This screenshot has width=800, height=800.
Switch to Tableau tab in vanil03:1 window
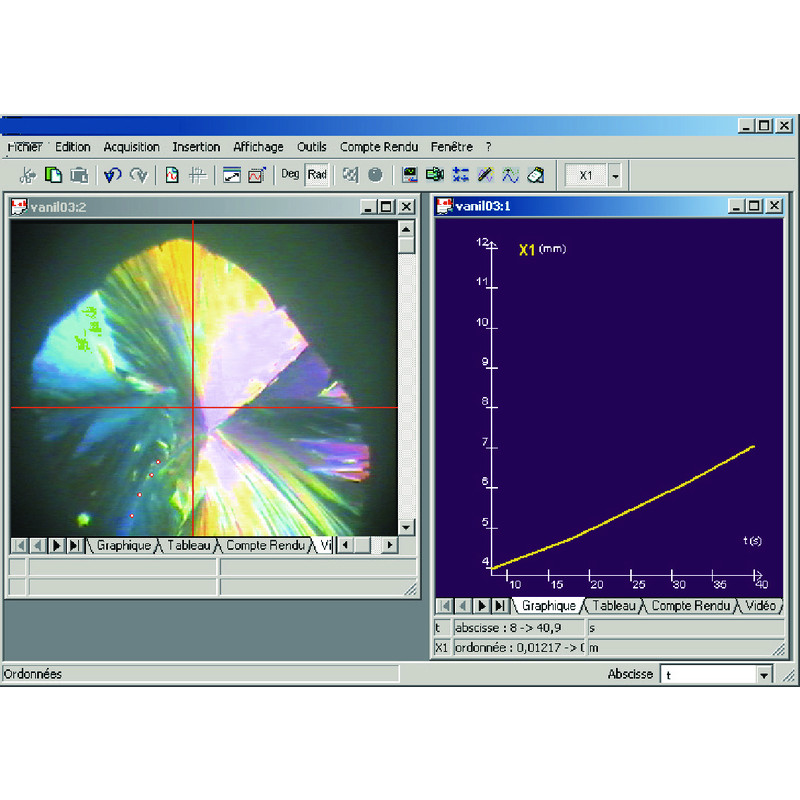614,606
